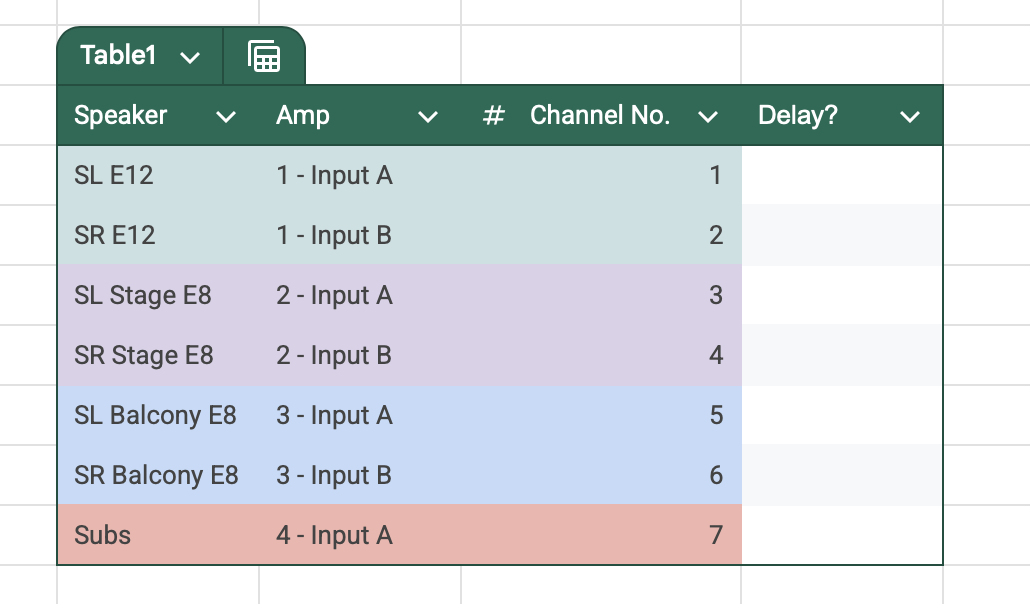Image resolution: width=1030 pixels, height=604 pixels.
Task: Click the 1 - Input B amp cell
Action: point(360,235)
